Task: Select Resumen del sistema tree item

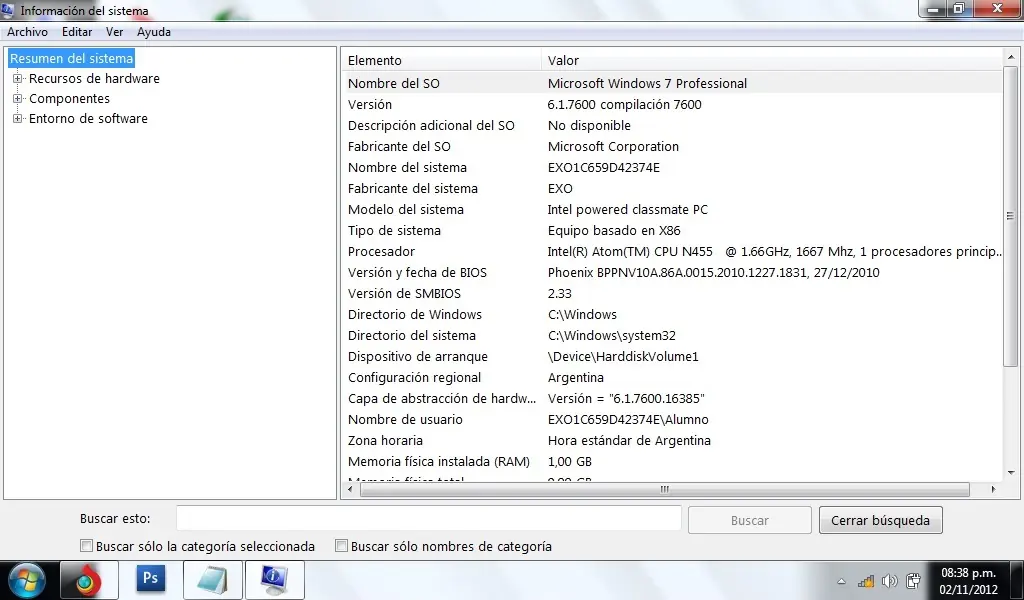Action: click(x=71, y=58)
